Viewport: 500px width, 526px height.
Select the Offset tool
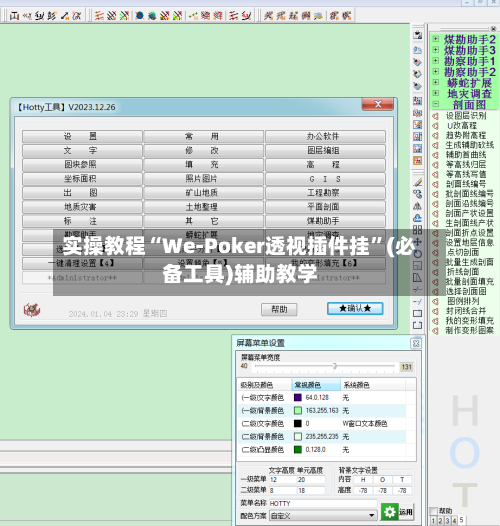click(x=418, y=218)
